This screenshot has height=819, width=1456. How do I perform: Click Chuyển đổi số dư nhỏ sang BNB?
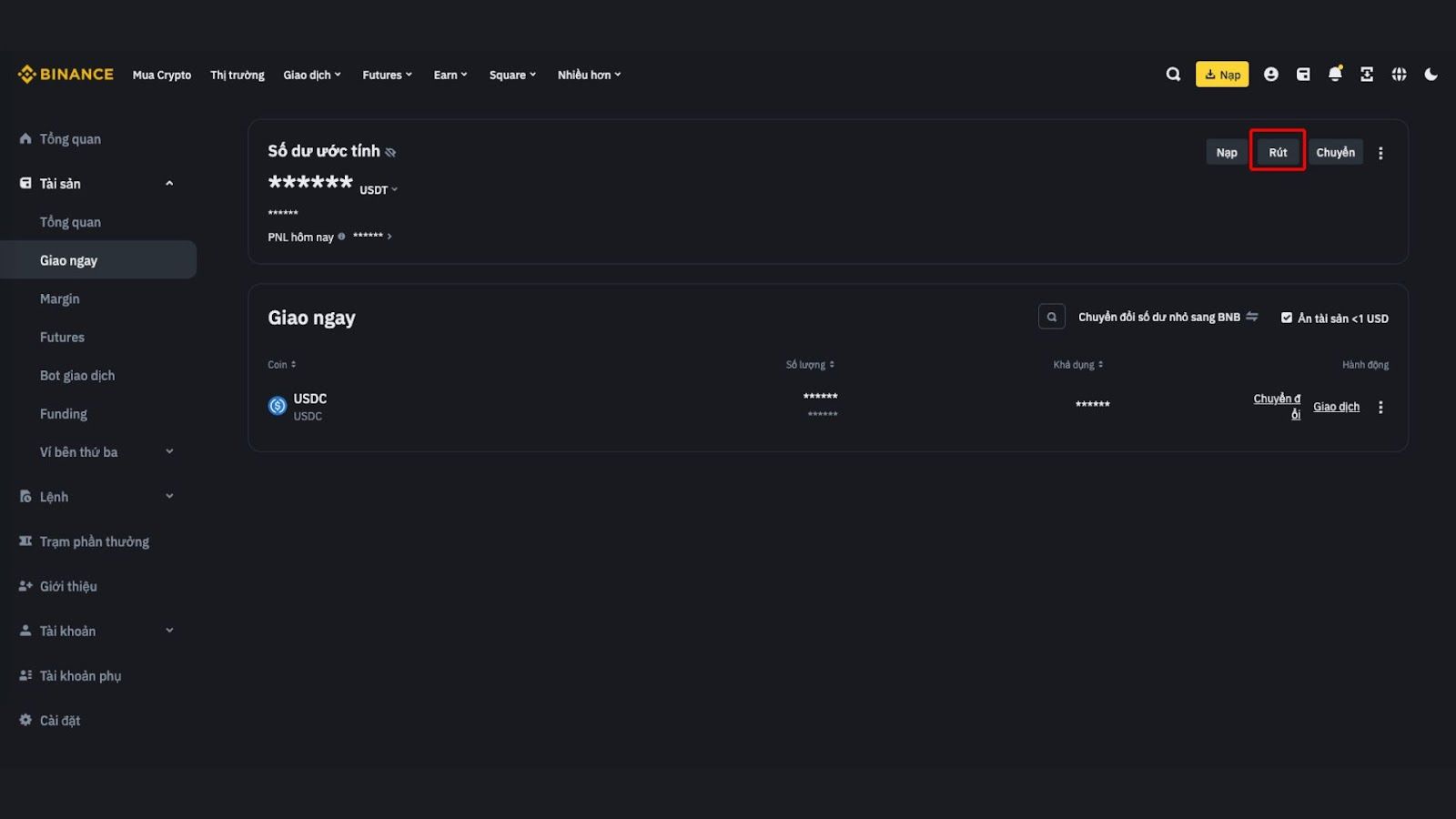(1168, 317)
